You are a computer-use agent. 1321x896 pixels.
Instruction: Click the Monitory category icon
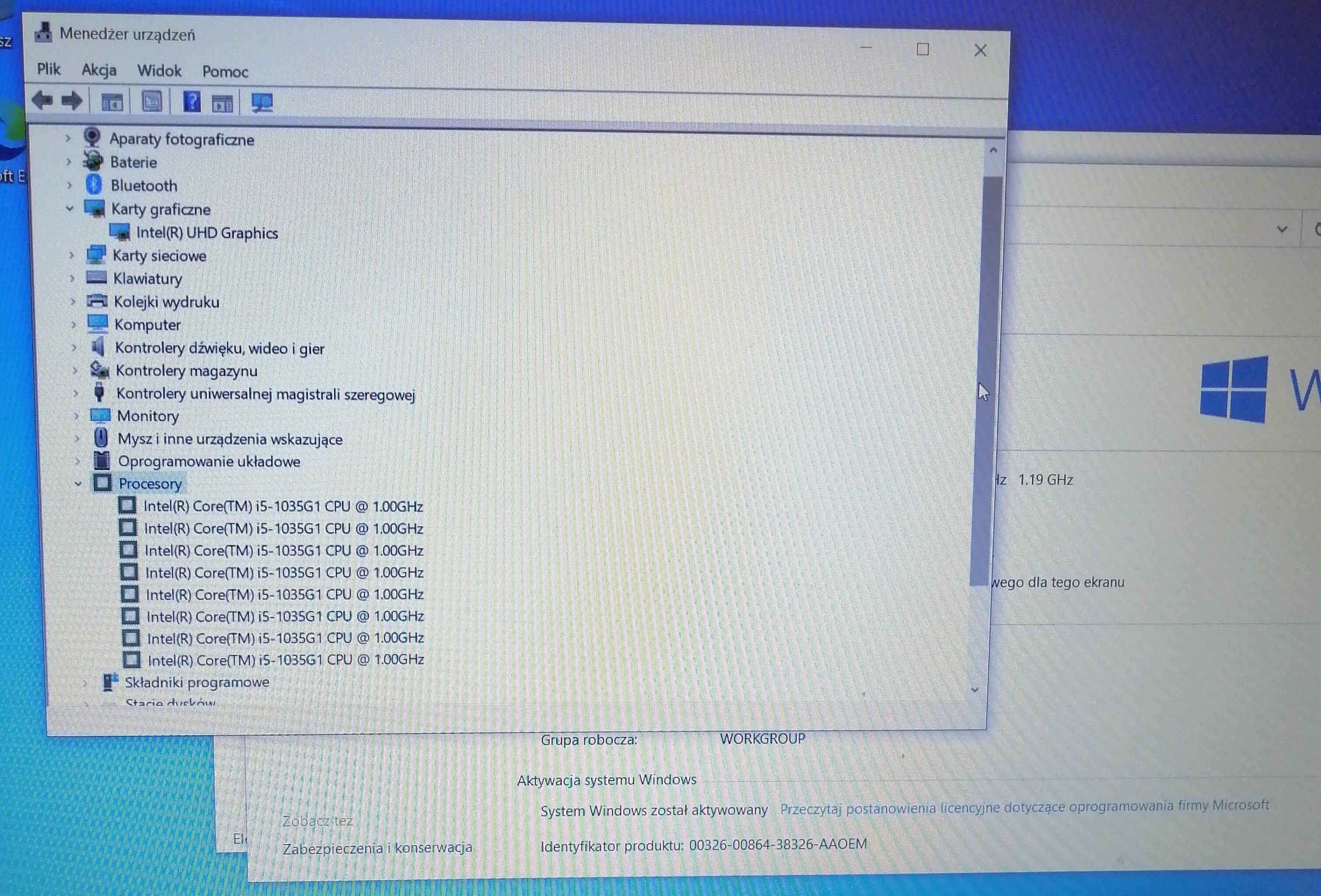(x=101, y=415)
